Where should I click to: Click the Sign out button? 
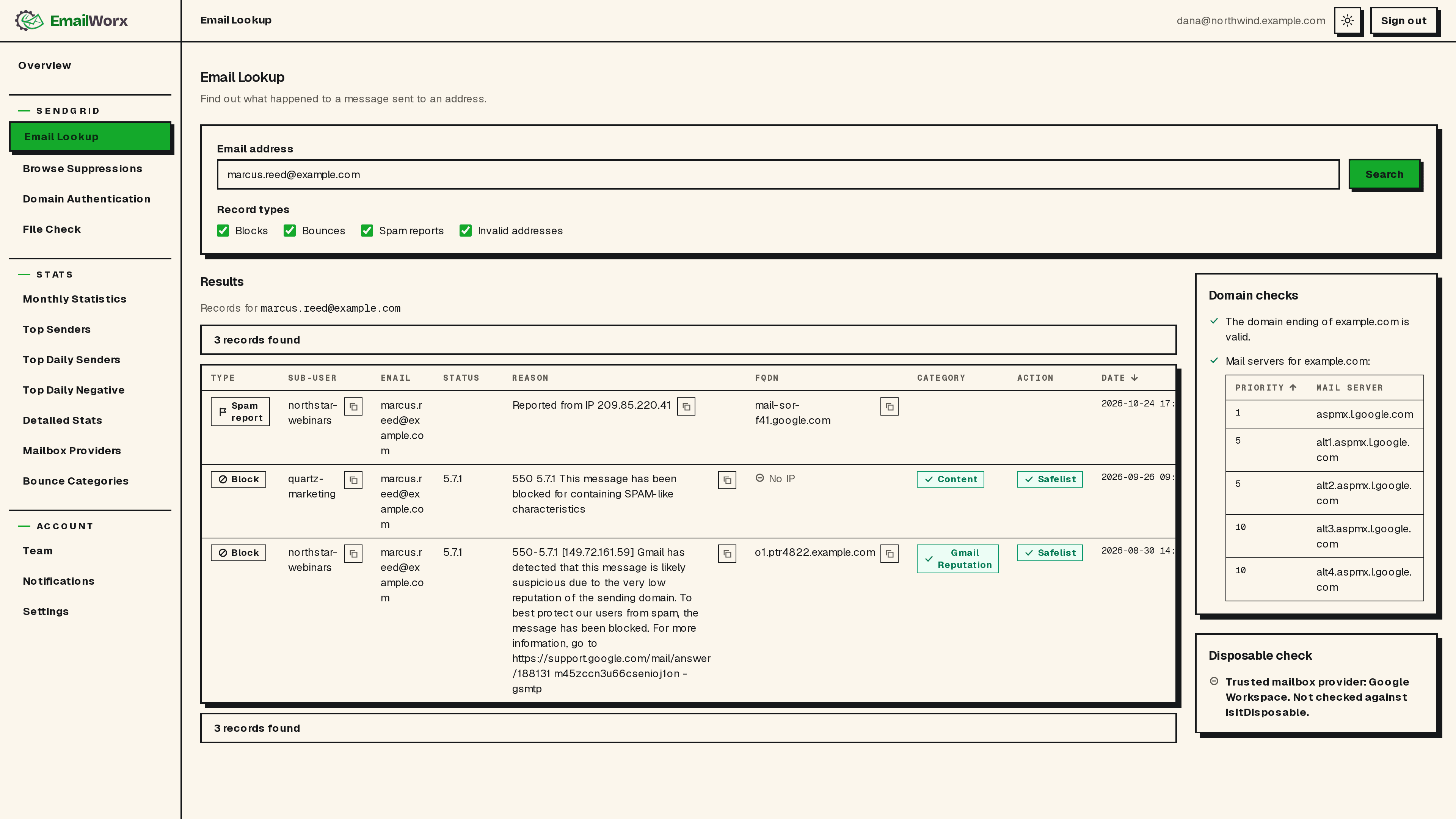coord(1403,21)
